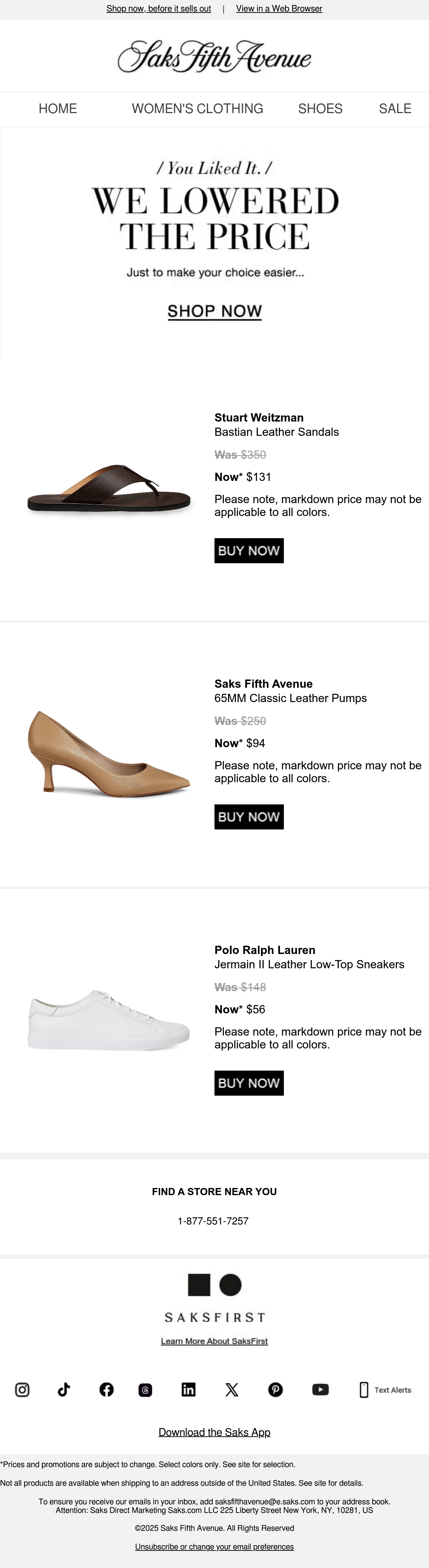Tap the Text Alerts phone icon
This screenshot has height=1568, width=429.
click(x=364, y=1390)
